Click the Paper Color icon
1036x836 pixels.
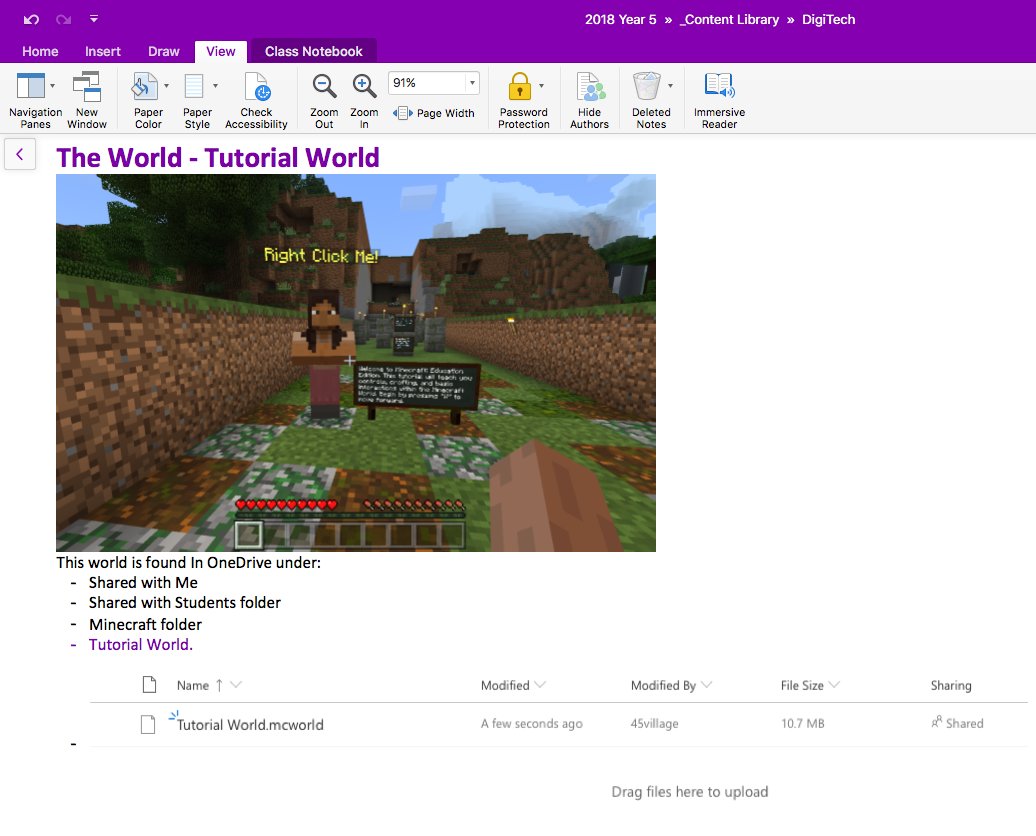[145, 86]
